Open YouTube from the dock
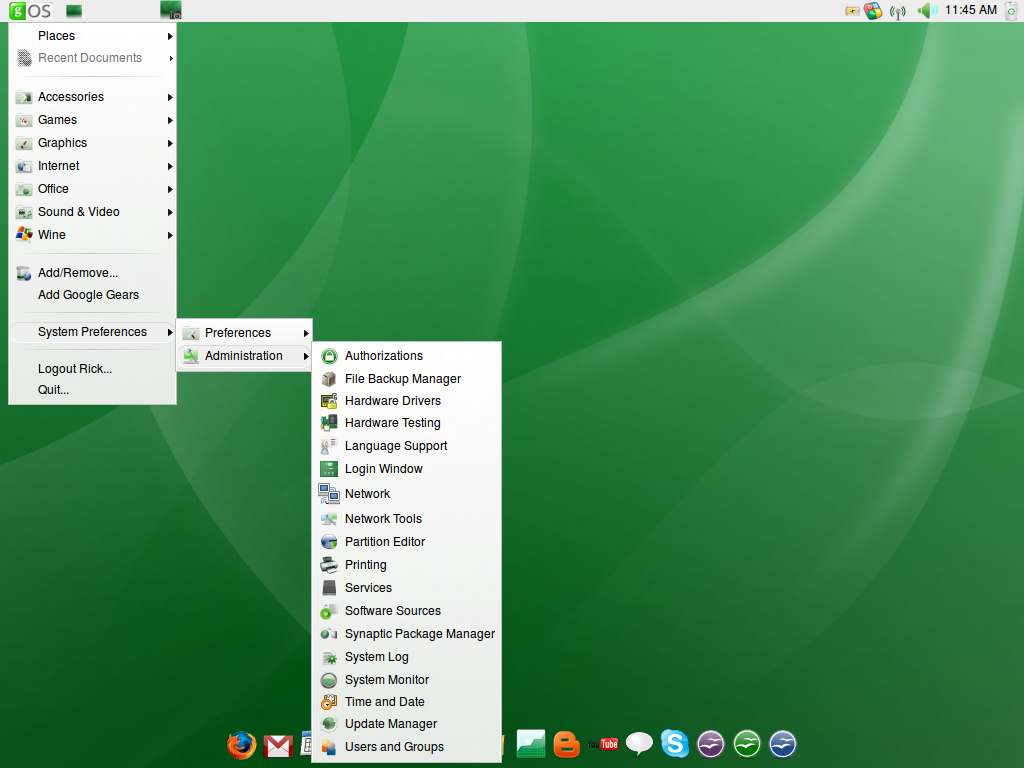The height and width of the screenshot is (768, 1024). coord(603,744)
